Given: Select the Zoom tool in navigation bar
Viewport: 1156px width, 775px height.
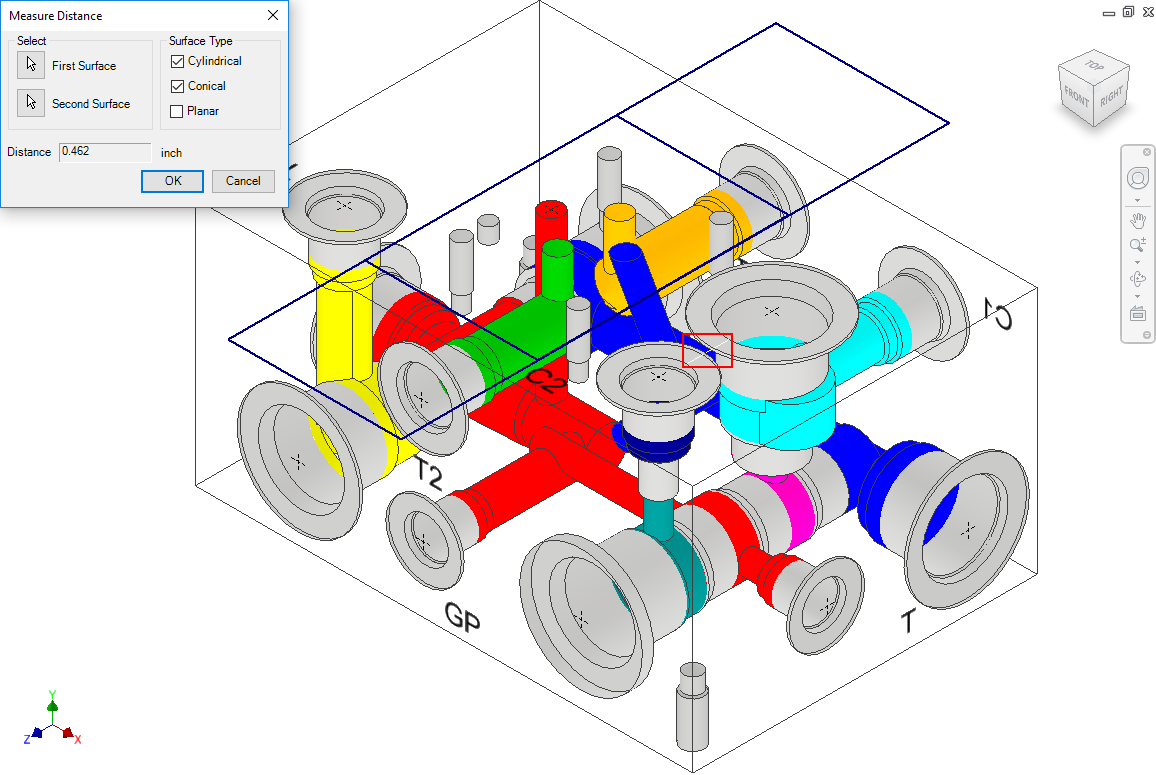Looking at the screenshot, I should (1138, 244).
